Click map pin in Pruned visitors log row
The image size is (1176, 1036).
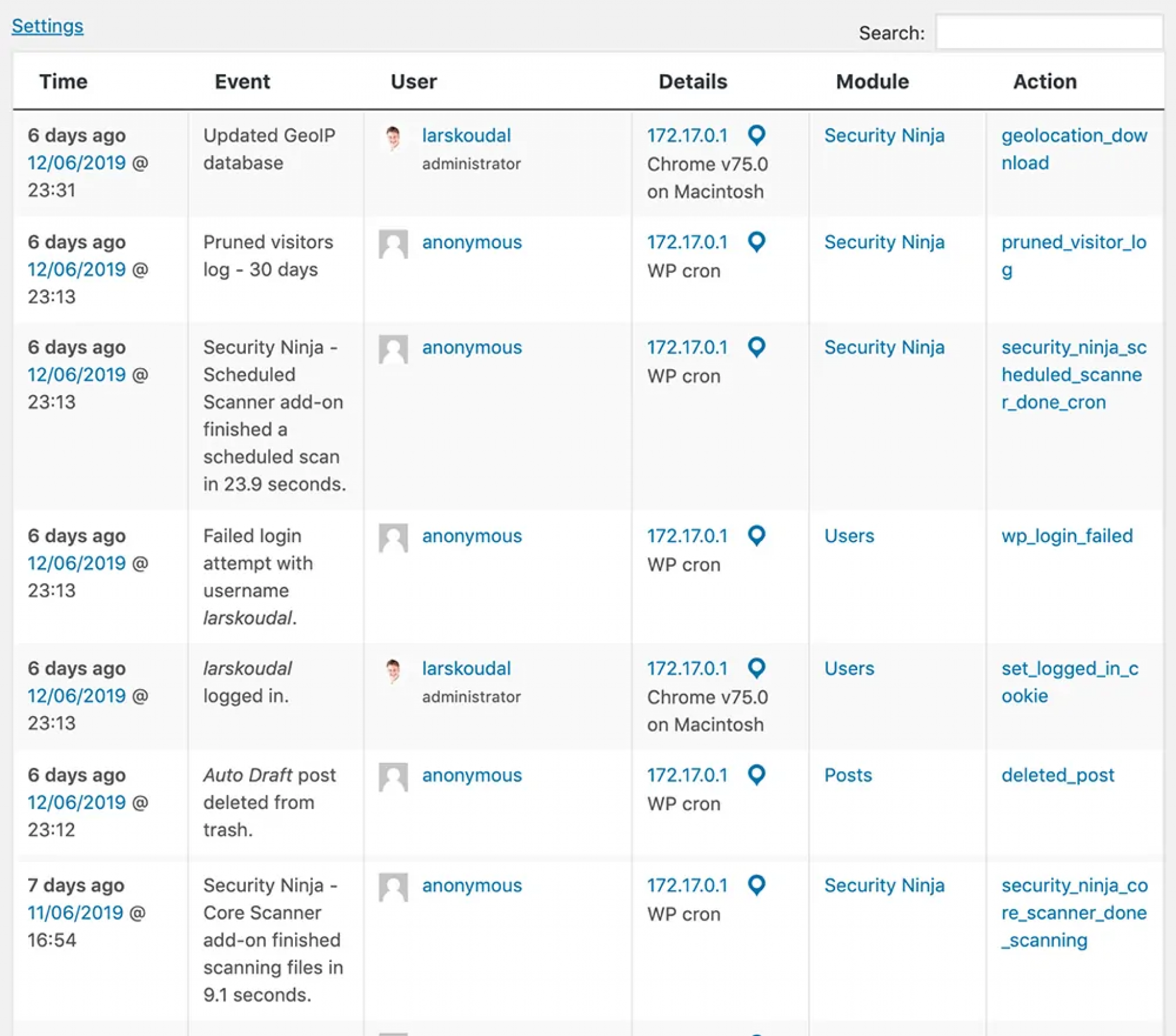point(757,242)
